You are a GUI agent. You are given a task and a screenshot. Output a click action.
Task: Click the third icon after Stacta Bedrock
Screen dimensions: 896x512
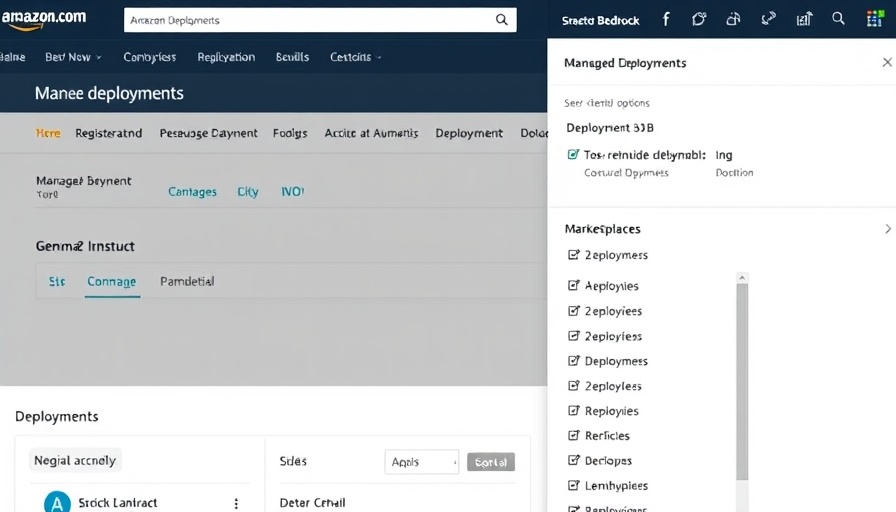(x=733, y=19)
